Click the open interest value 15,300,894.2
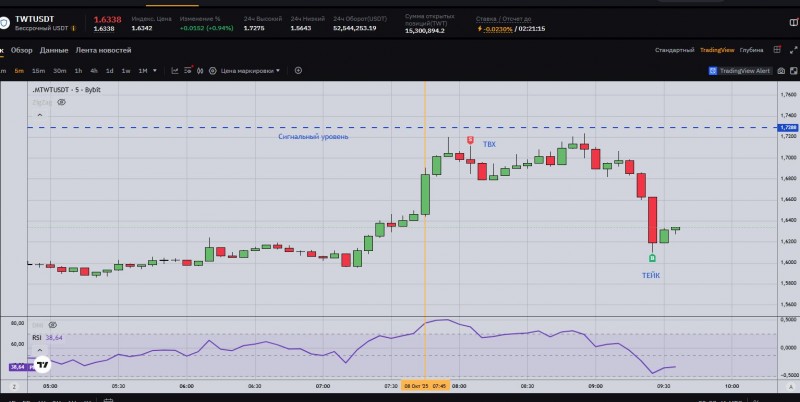The width and height of the screenshot is (800, 402). tap(424, 31)
